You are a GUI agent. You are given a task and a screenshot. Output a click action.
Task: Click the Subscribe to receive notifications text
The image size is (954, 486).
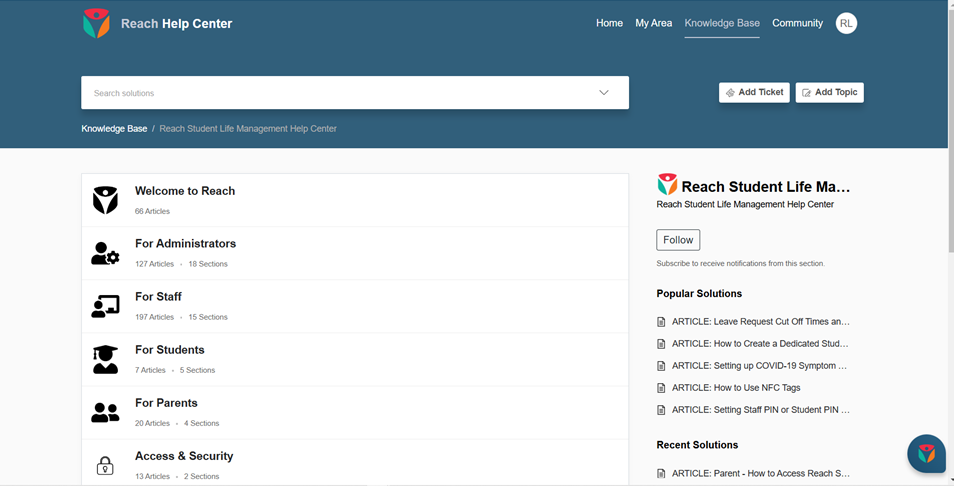tap(740, 263)
